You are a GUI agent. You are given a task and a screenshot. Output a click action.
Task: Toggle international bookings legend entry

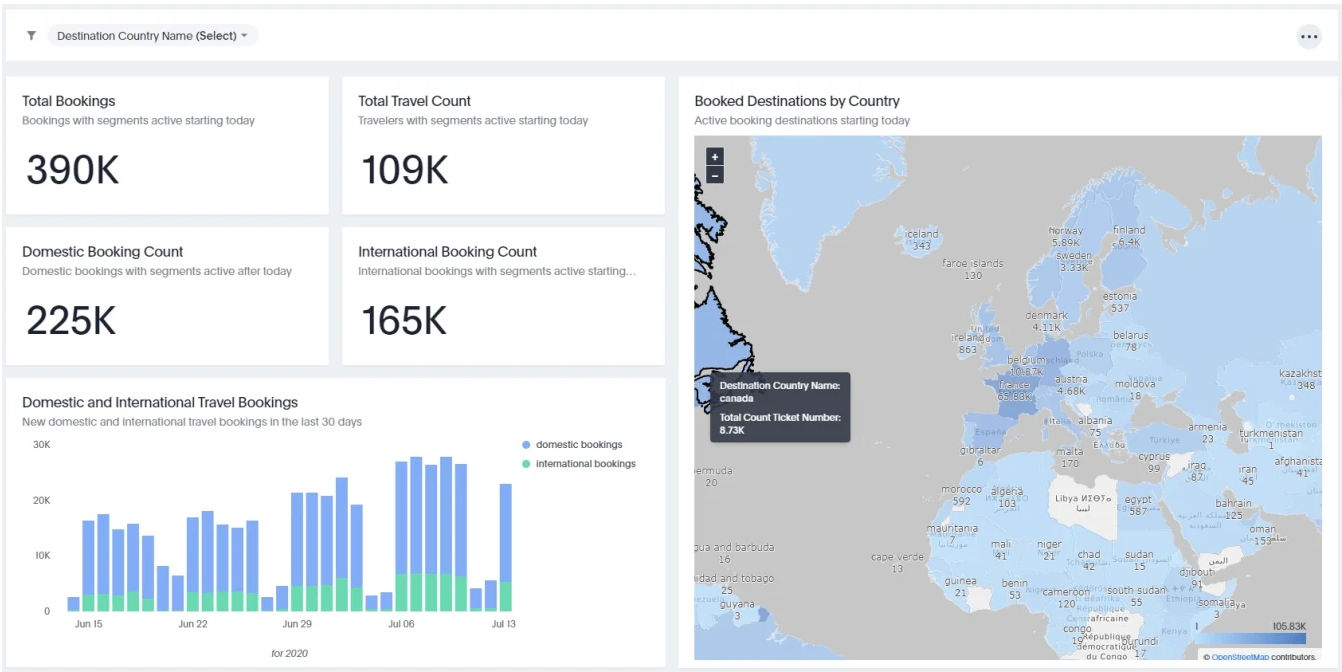coord(579,464)
